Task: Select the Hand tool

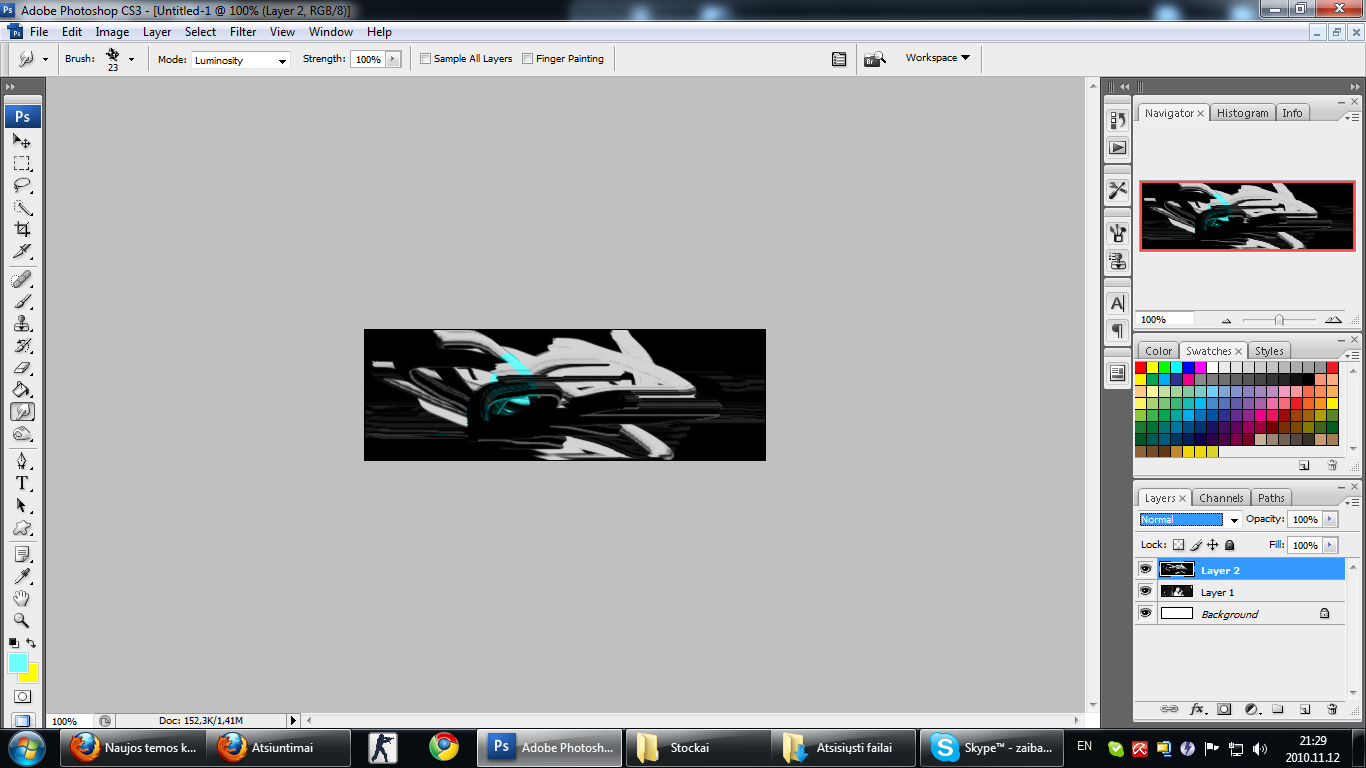Action: pyautogui.click(x=22, y=598)
